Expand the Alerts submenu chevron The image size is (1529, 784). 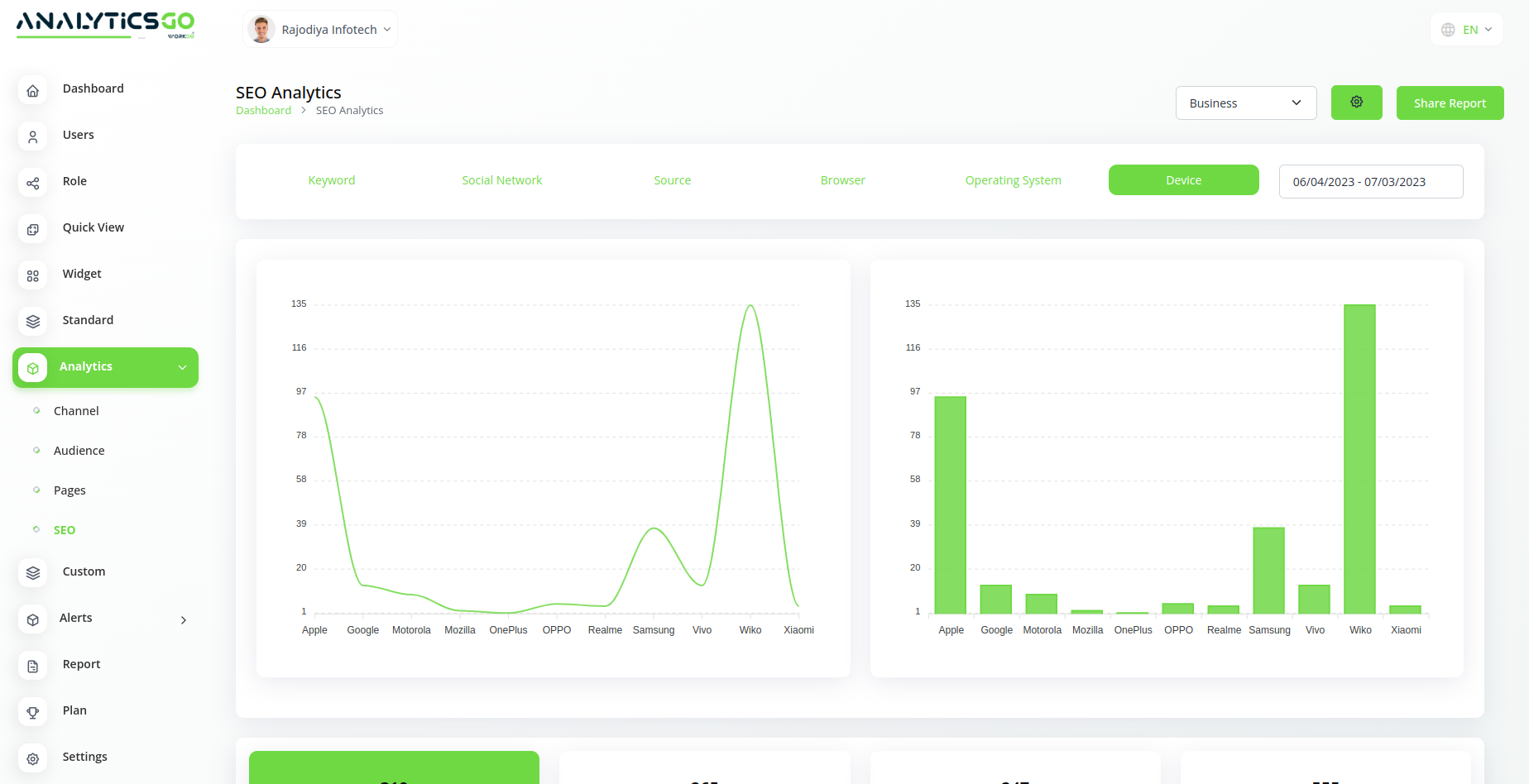184,619
